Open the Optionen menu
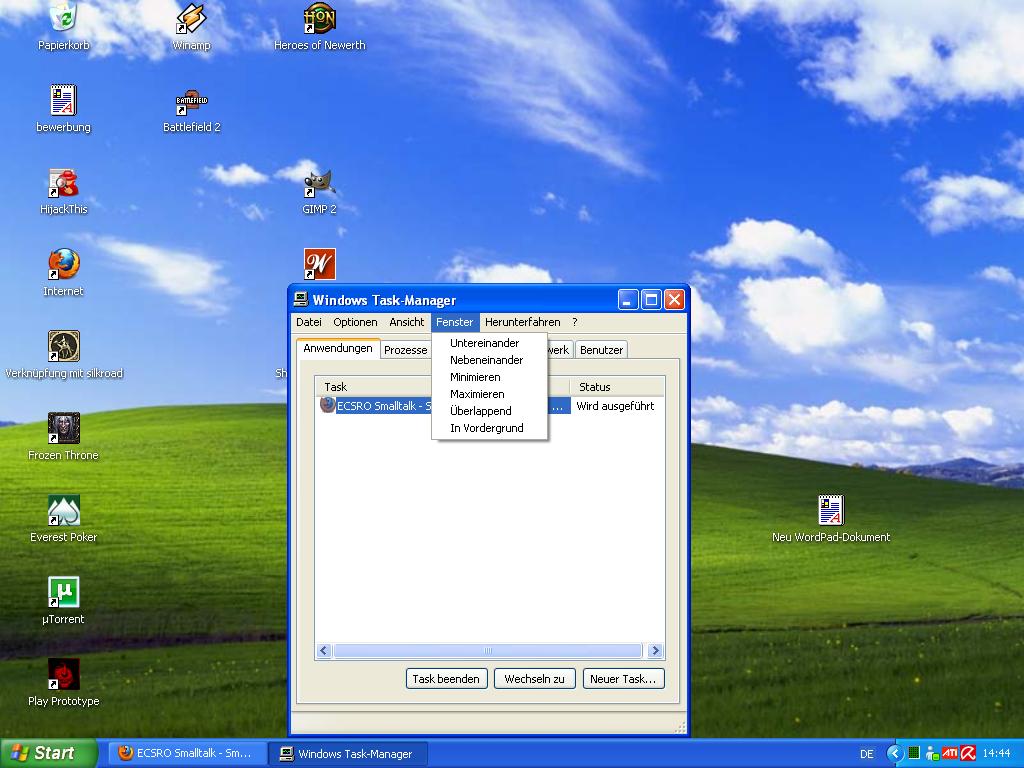This screenshot has height=768, width=1024. [355, 322]
